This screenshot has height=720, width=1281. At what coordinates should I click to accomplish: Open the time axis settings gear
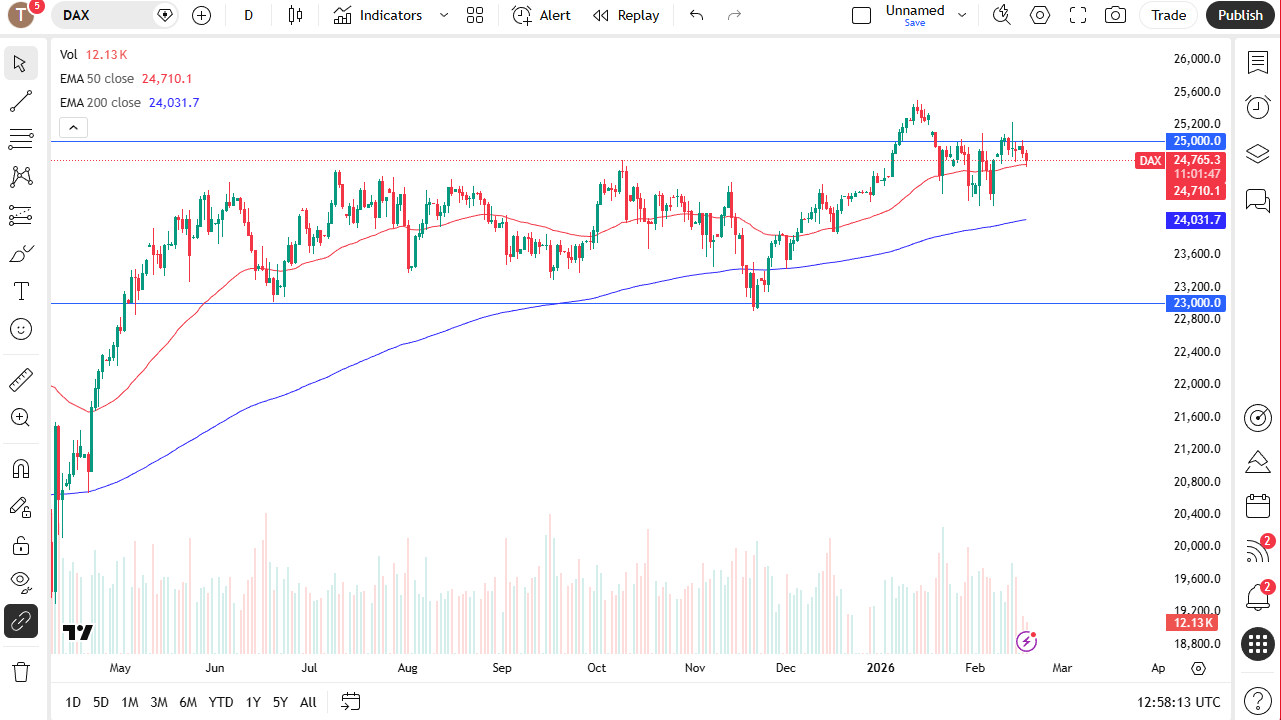click(1198, 668)
